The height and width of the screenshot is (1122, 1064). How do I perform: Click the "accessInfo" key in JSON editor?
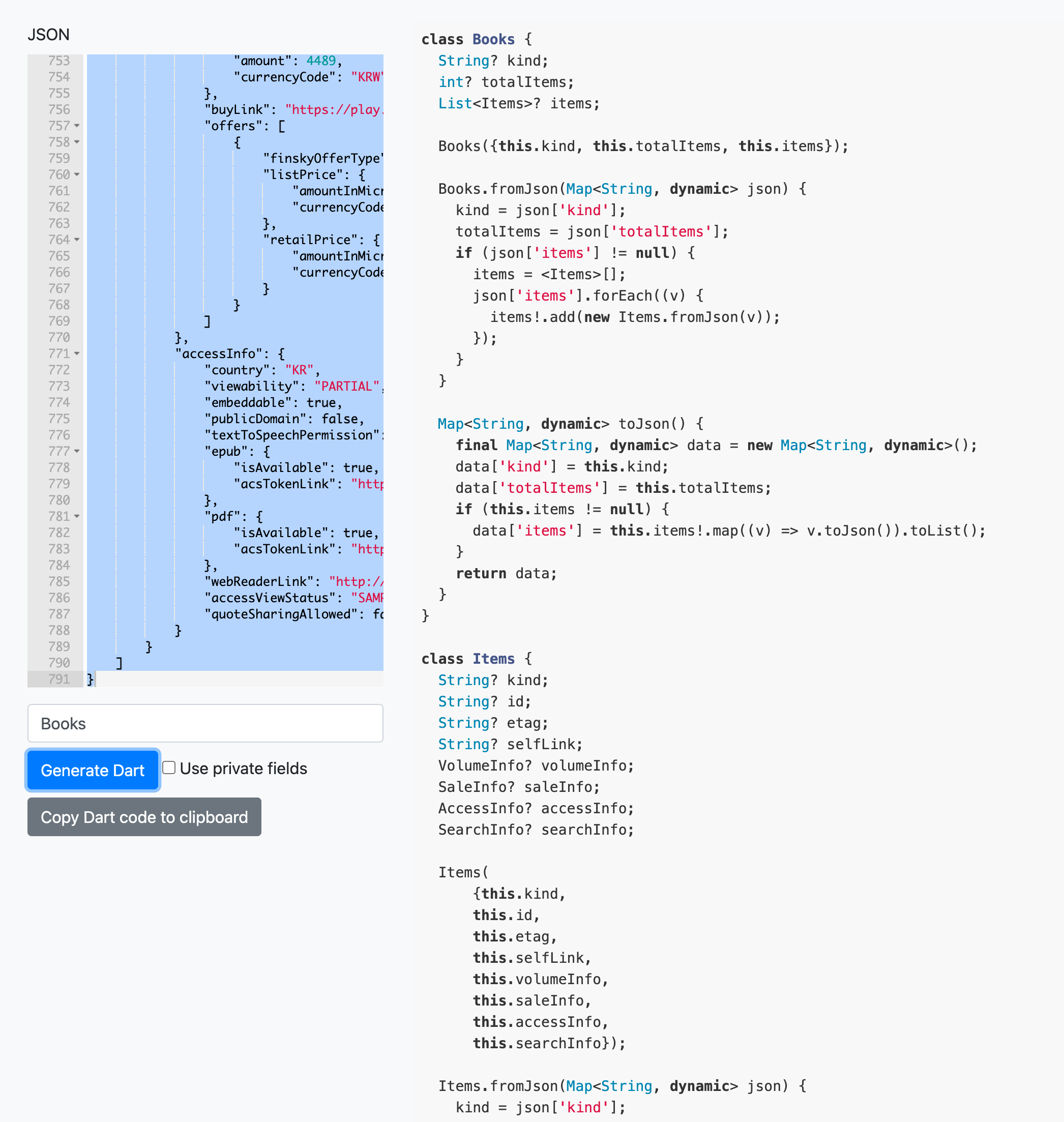pyautogui.click(x=218, y=354)
